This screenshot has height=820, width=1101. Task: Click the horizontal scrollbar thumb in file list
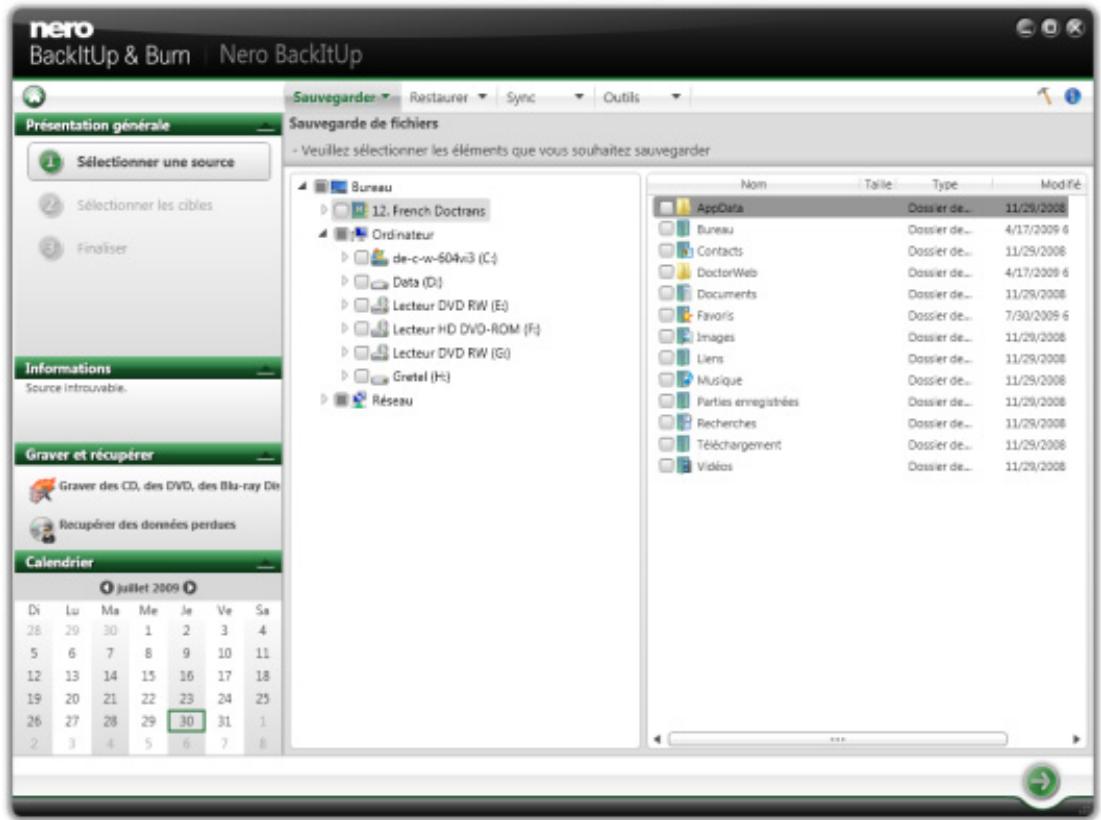click(x=838, y=739)
